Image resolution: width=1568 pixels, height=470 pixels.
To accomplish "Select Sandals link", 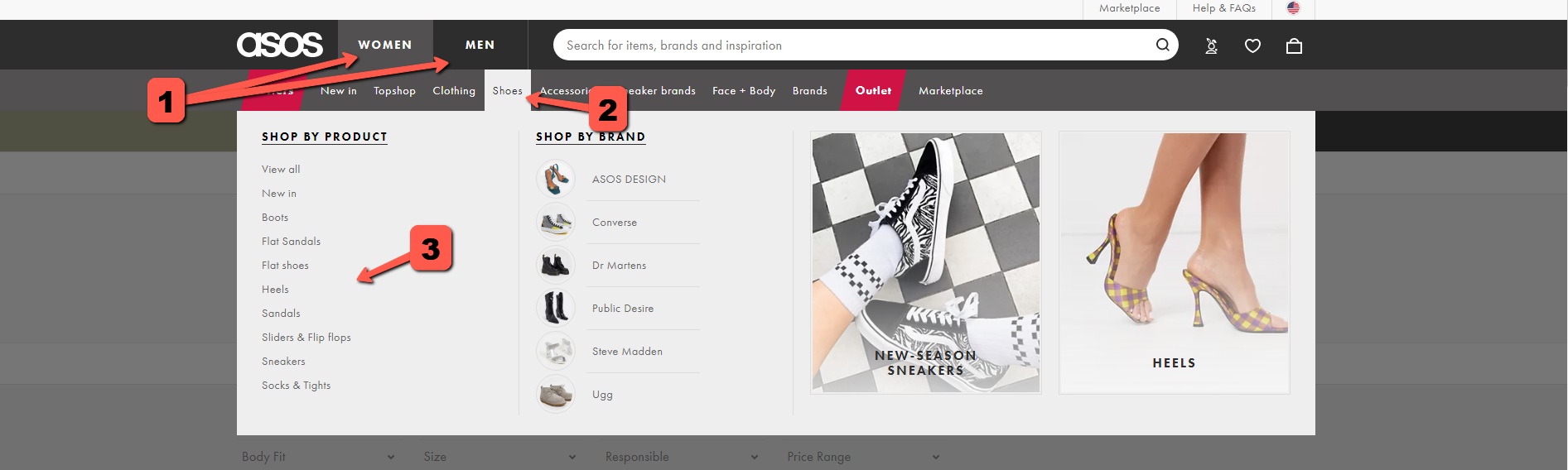I will 281,313.
